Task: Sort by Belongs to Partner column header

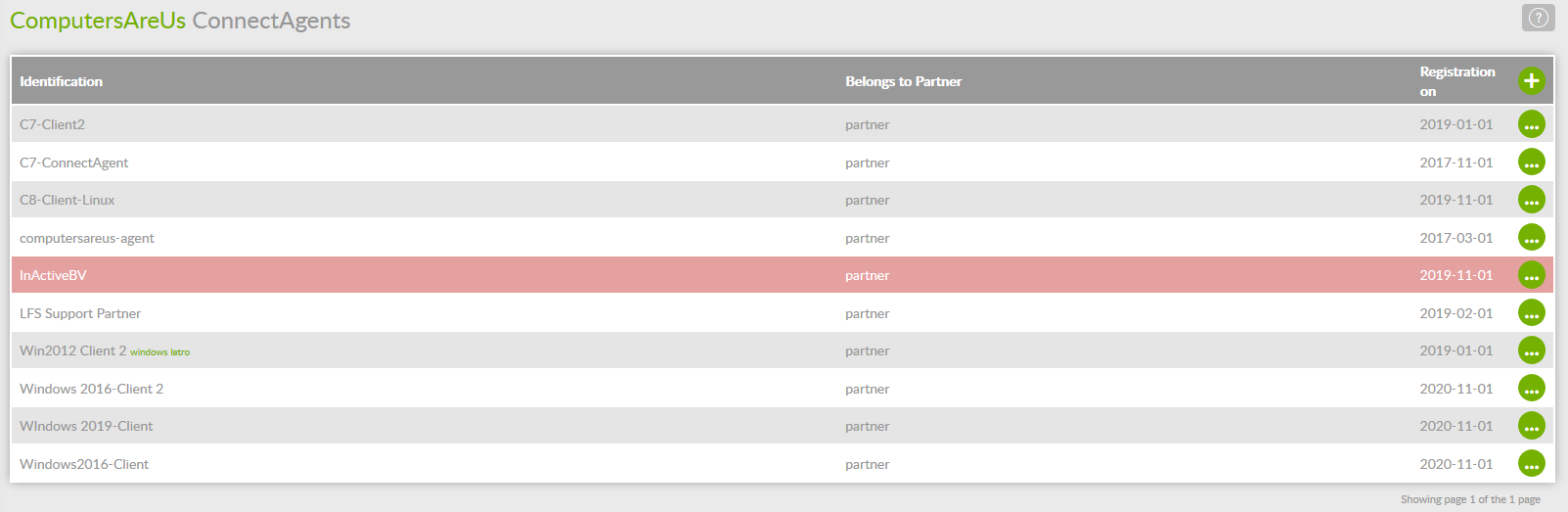Action: pyautogui.click(x=903, y=81)
